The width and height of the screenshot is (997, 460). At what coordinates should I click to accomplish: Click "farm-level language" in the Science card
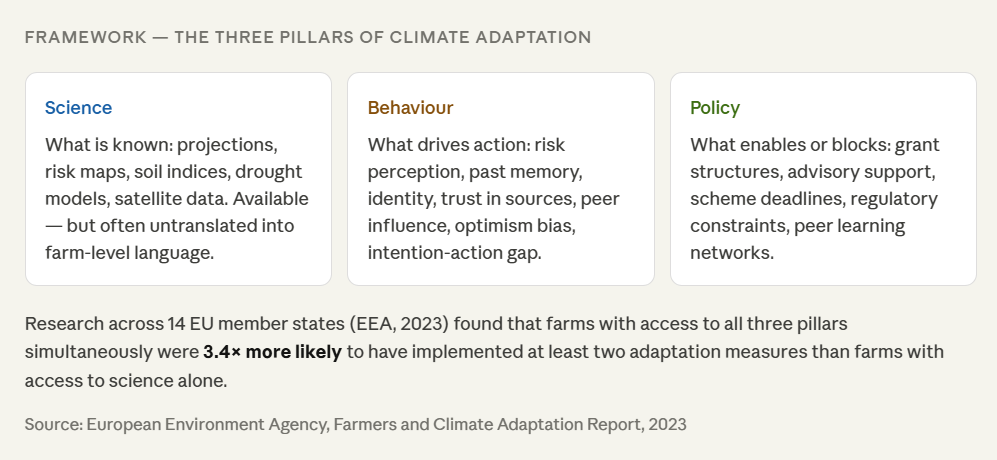coord(128,252)
